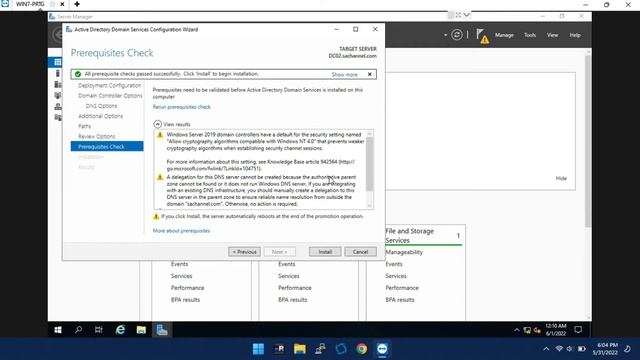Open host Windows 11 Start menu

pyautogui.click(x=258, y=349)
